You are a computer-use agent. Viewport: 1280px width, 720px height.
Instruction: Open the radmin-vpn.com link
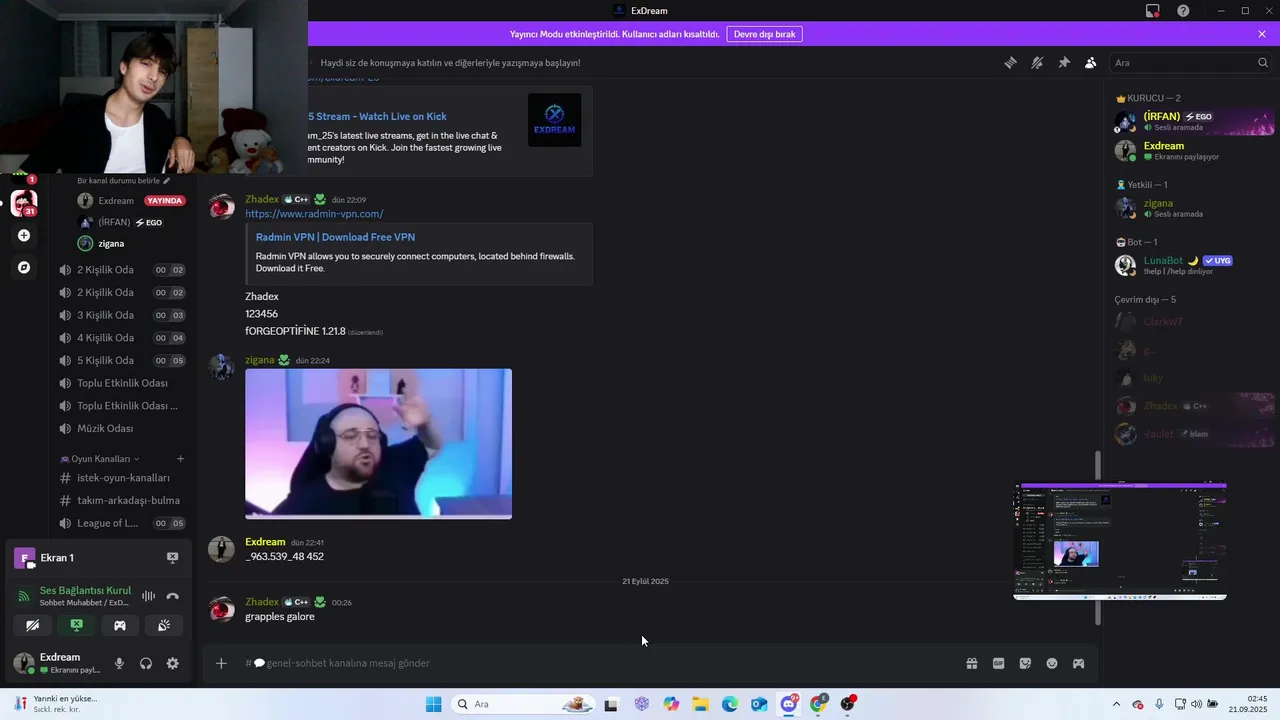coord(314,214)
